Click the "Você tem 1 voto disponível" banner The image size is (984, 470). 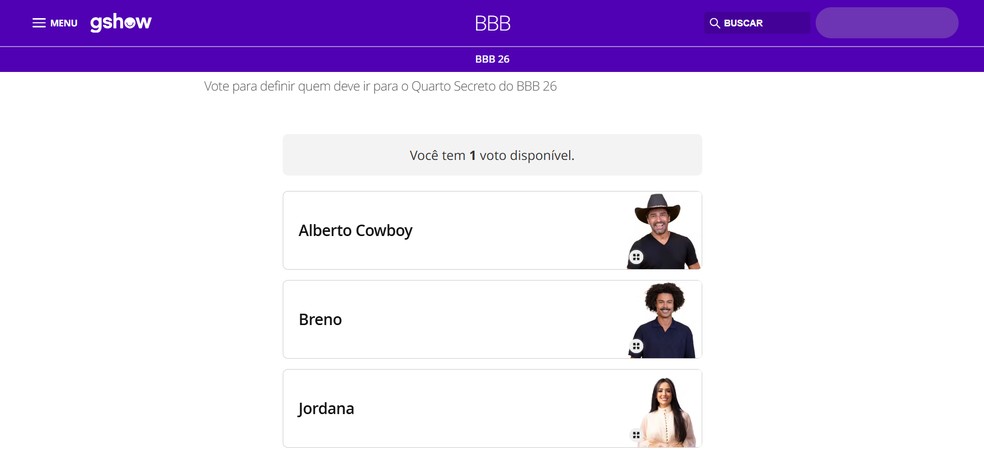pos(492,155)
